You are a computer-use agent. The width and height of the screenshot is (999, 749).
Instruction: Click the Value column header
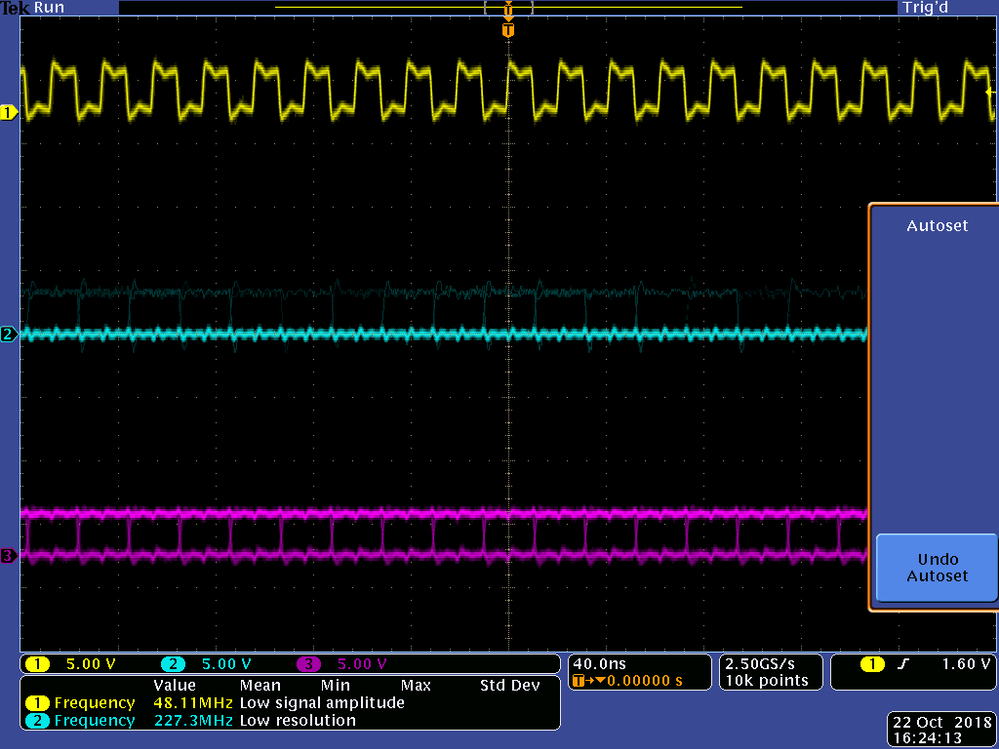point(174,686)
